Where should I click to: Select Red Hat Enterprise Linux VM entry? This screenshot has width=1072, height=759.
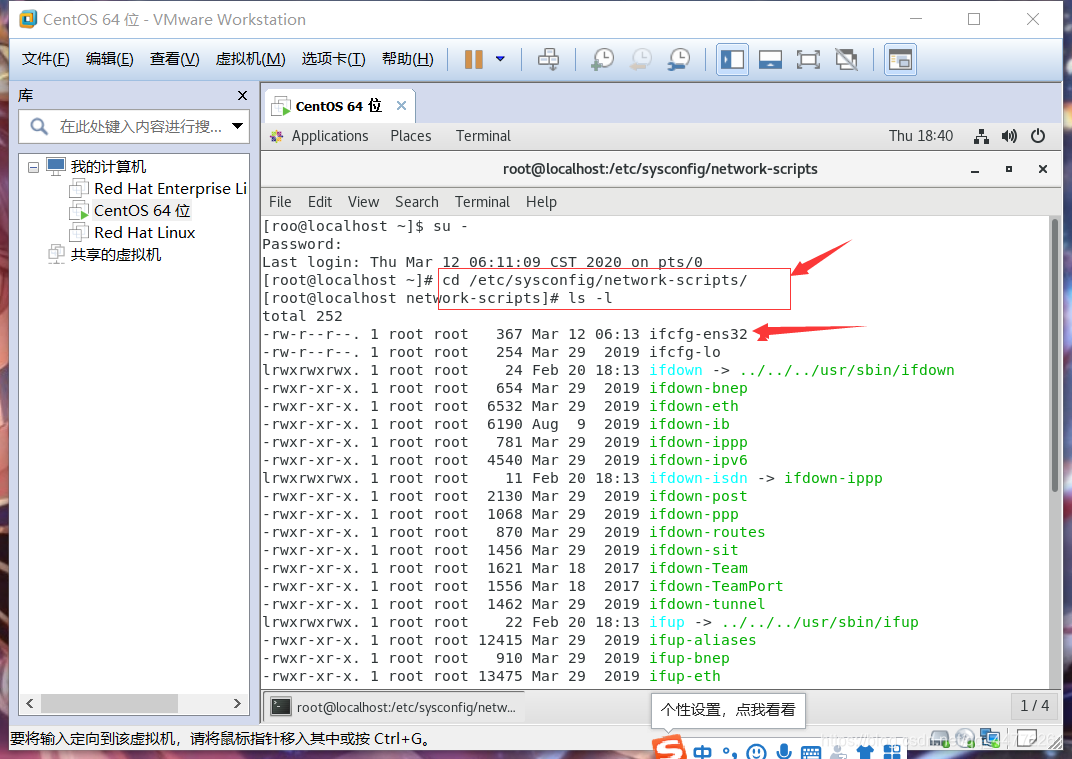coord(170,188)
